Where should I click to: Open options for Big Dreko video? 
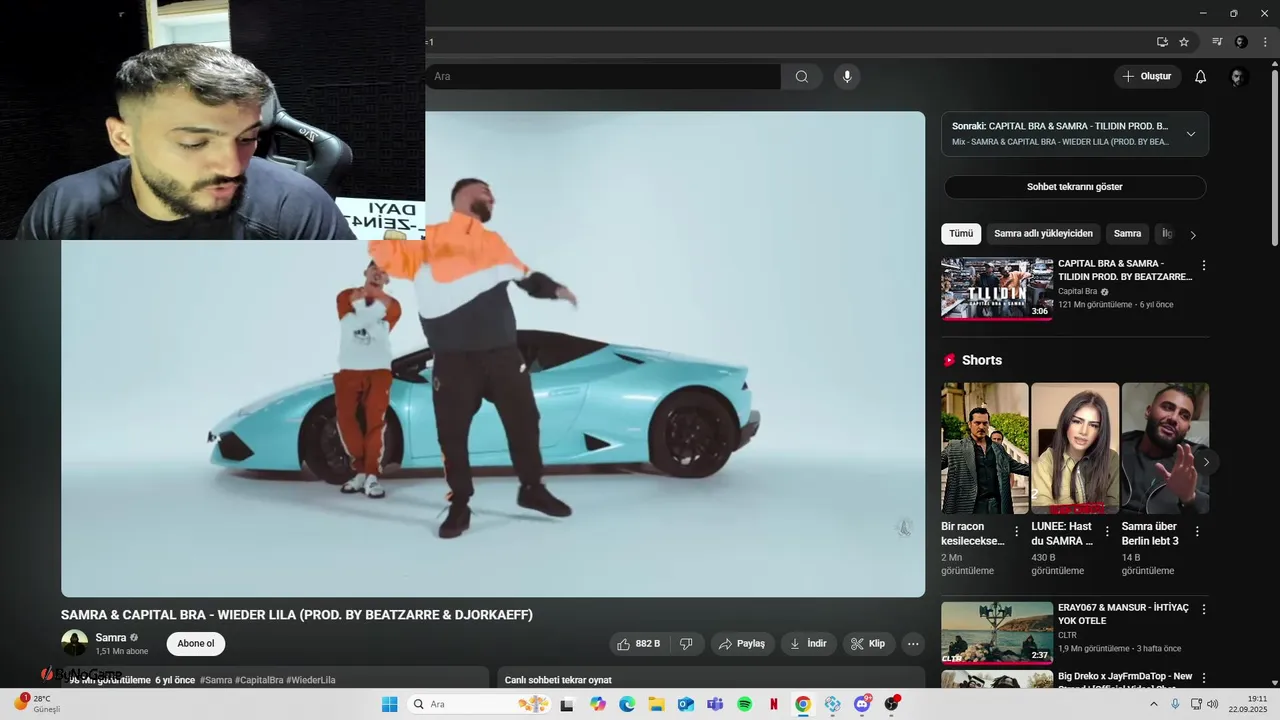click(1204, 678)
